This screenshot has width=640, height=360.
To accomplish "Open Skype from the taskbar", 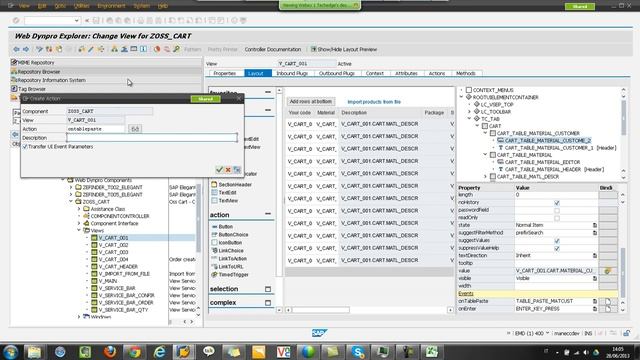I will pyautogui.click(x=358, y=351).
